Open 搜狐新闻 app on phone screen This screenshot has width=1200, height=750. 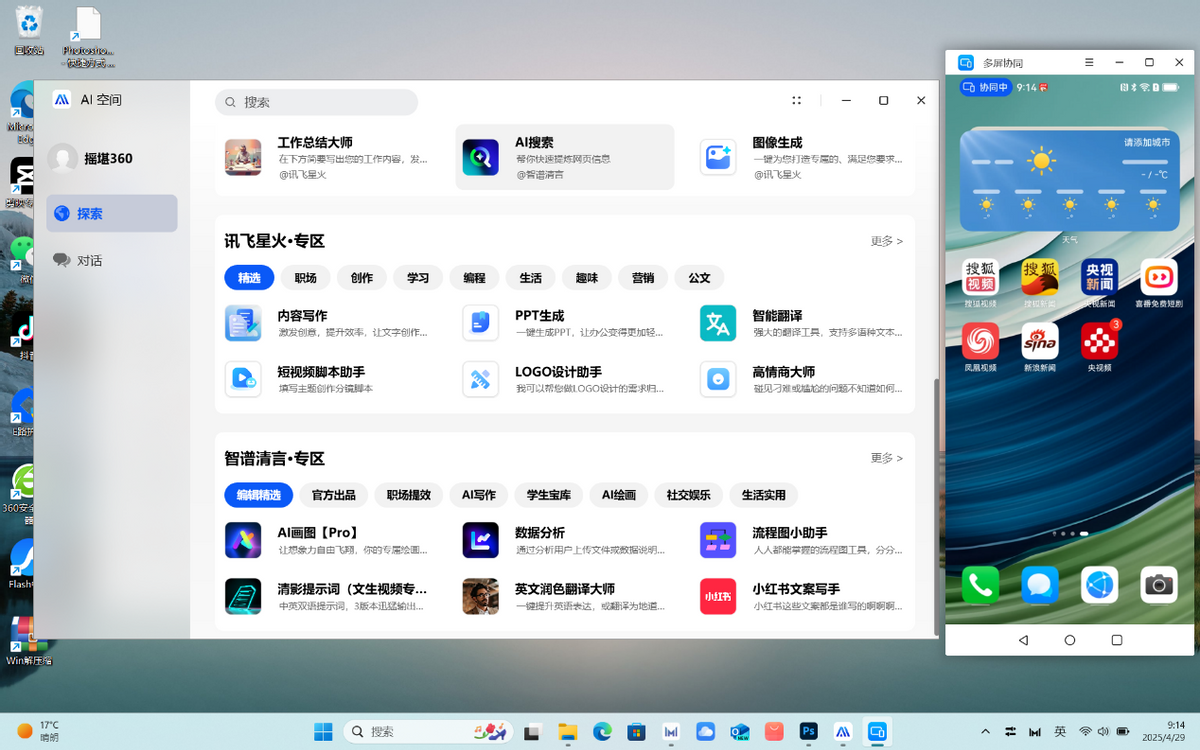(x=1040, y=277)
